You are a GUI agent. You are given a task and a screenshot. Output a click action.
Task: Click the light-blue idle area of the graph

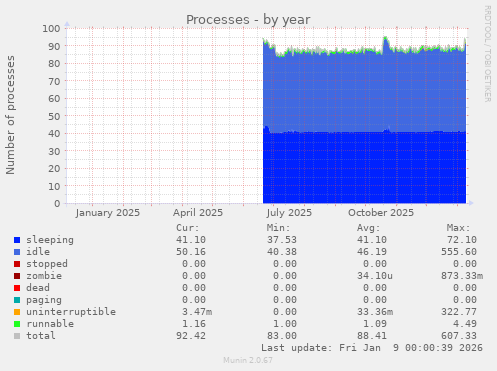point(364,92)
